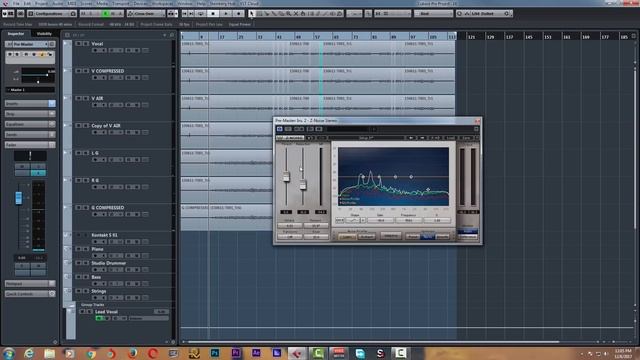Viewport: 640px width, 360px height.
Task: Open After Effects from the Windows taskbar
Action: pos(256,353)
